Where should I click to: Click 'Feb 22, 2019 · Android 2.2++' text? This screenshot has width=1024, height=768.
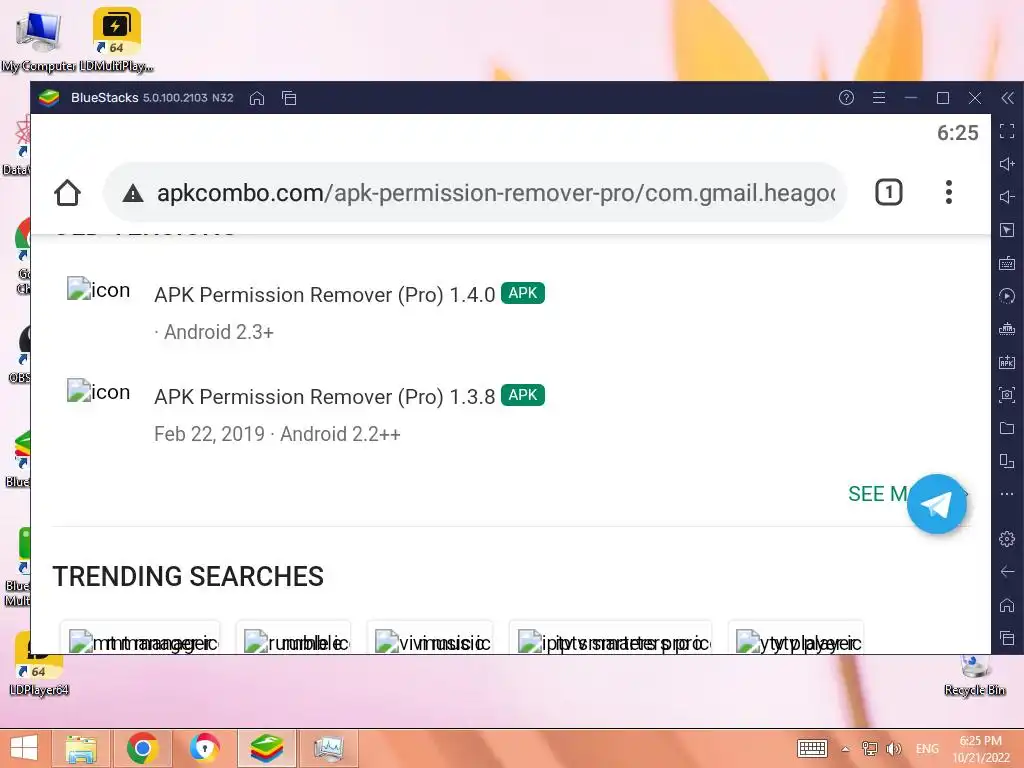point(277,434)
